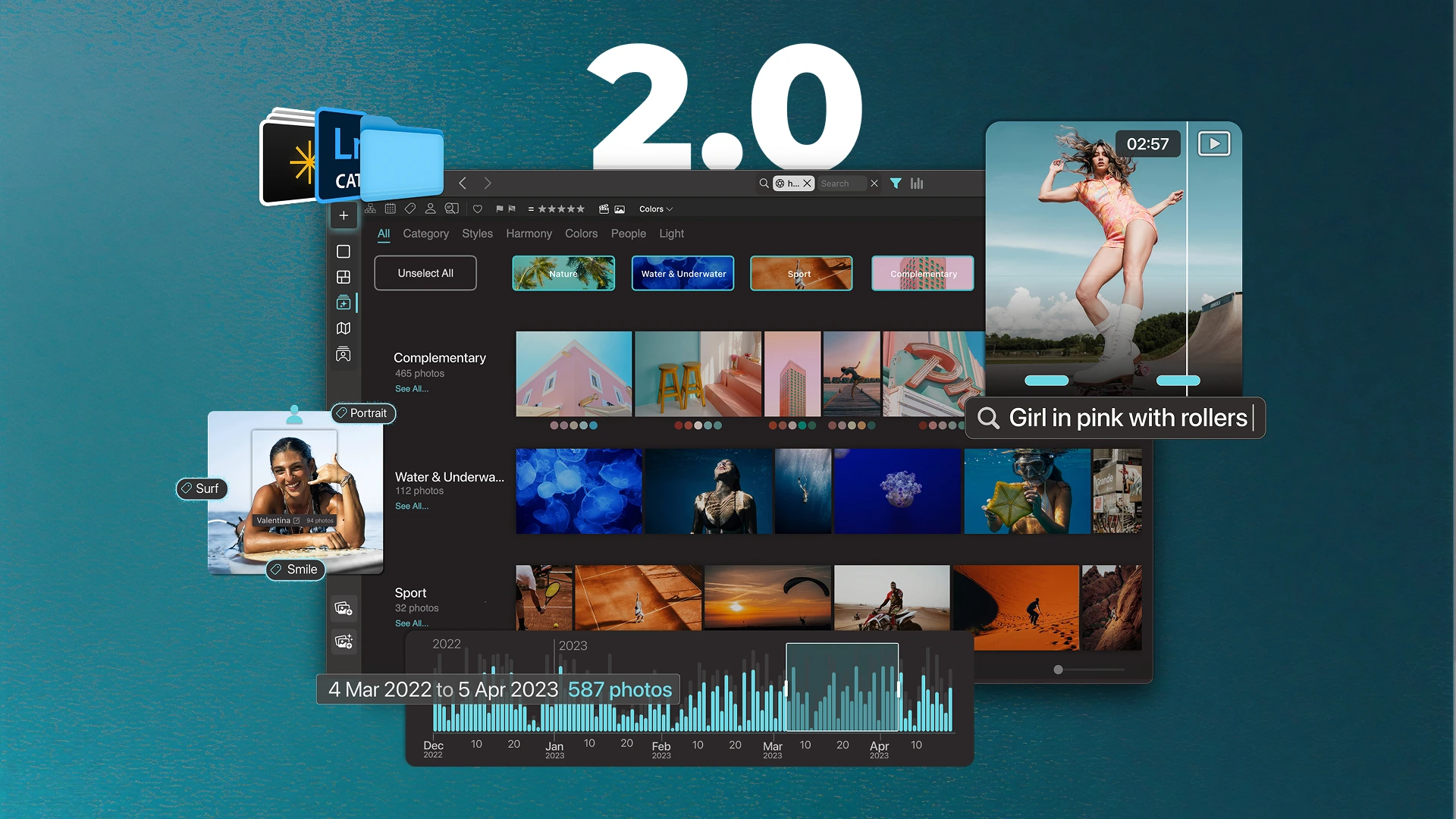Viewport: 1456px width, 819px height.
Task: Open the Panorama AI-collections sidebar icon
Action: (344, 303)
